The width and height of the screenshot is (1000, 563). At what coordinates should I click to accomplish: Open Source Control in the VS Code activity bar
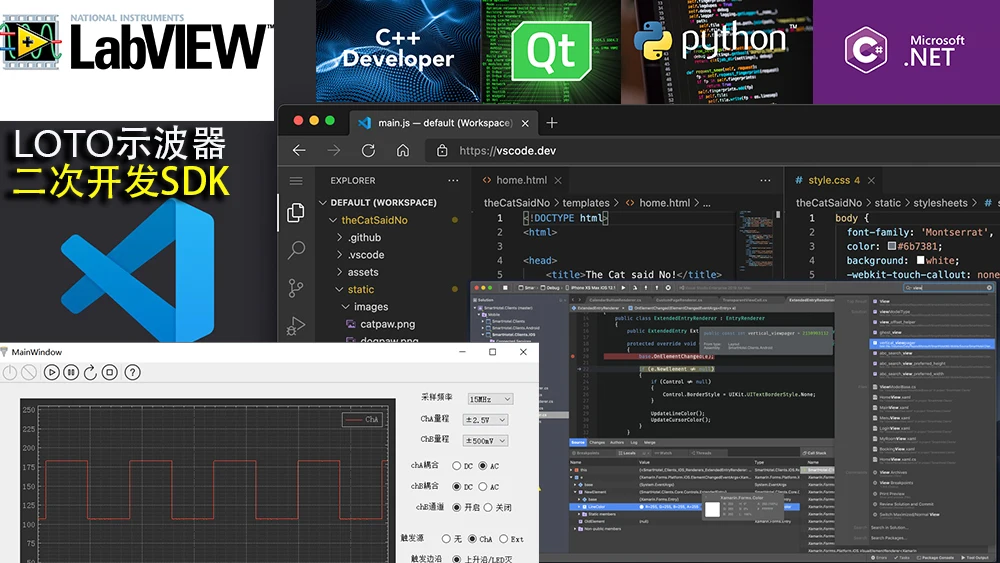coord(296,288)
